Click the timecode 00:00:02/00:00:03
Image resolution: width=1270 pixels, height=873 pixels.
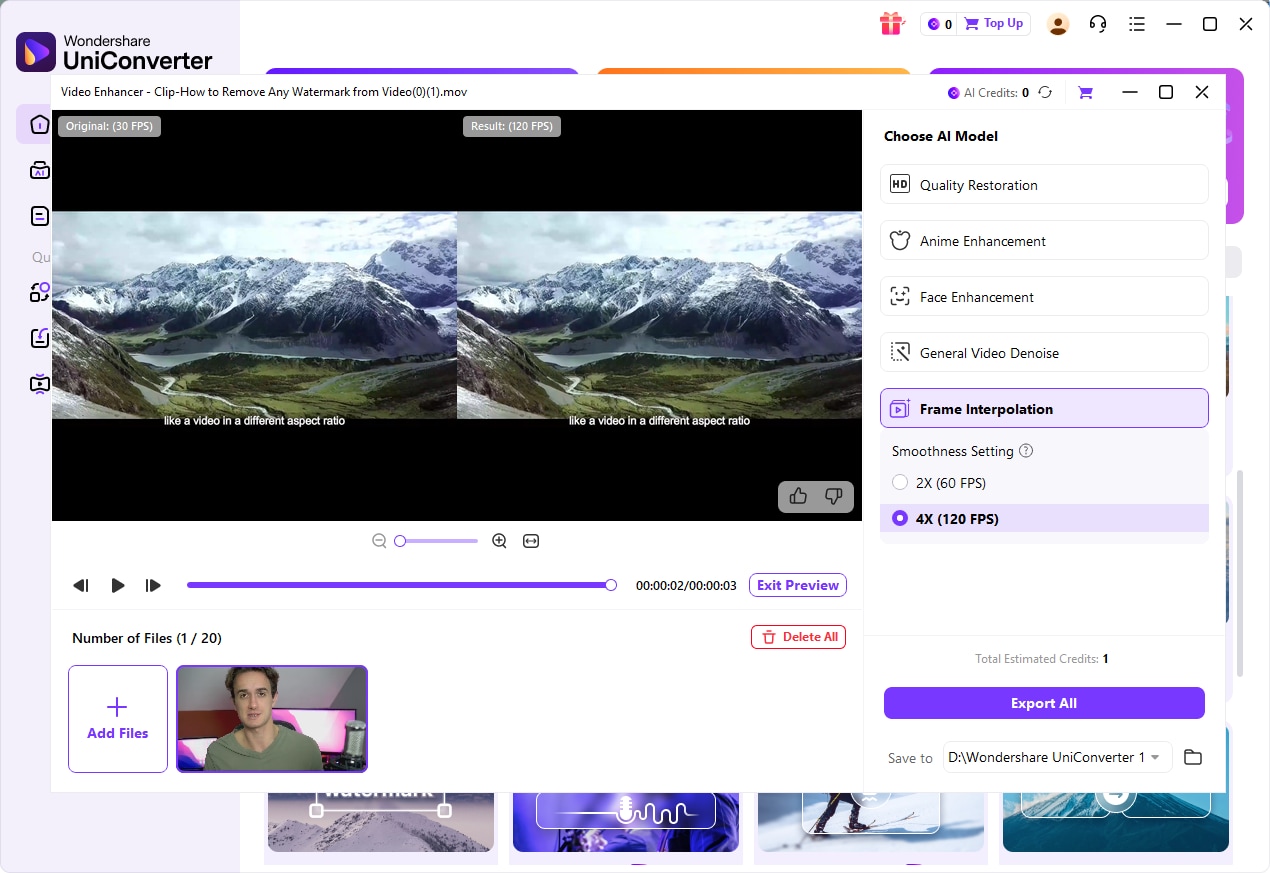pyautogui.click(x=686, y=586)
